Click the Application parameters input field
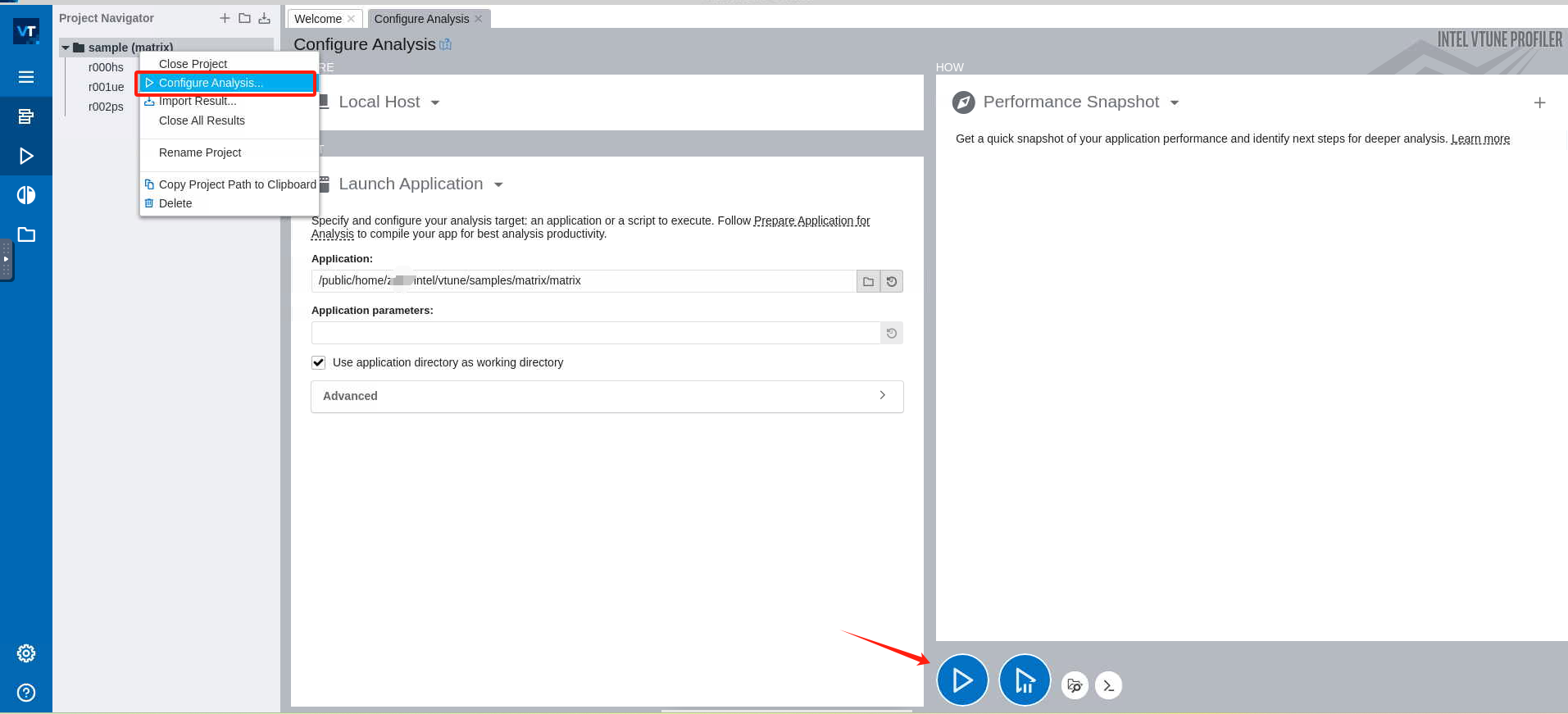This screenshot has height=714, width=1568. point(596,333)
